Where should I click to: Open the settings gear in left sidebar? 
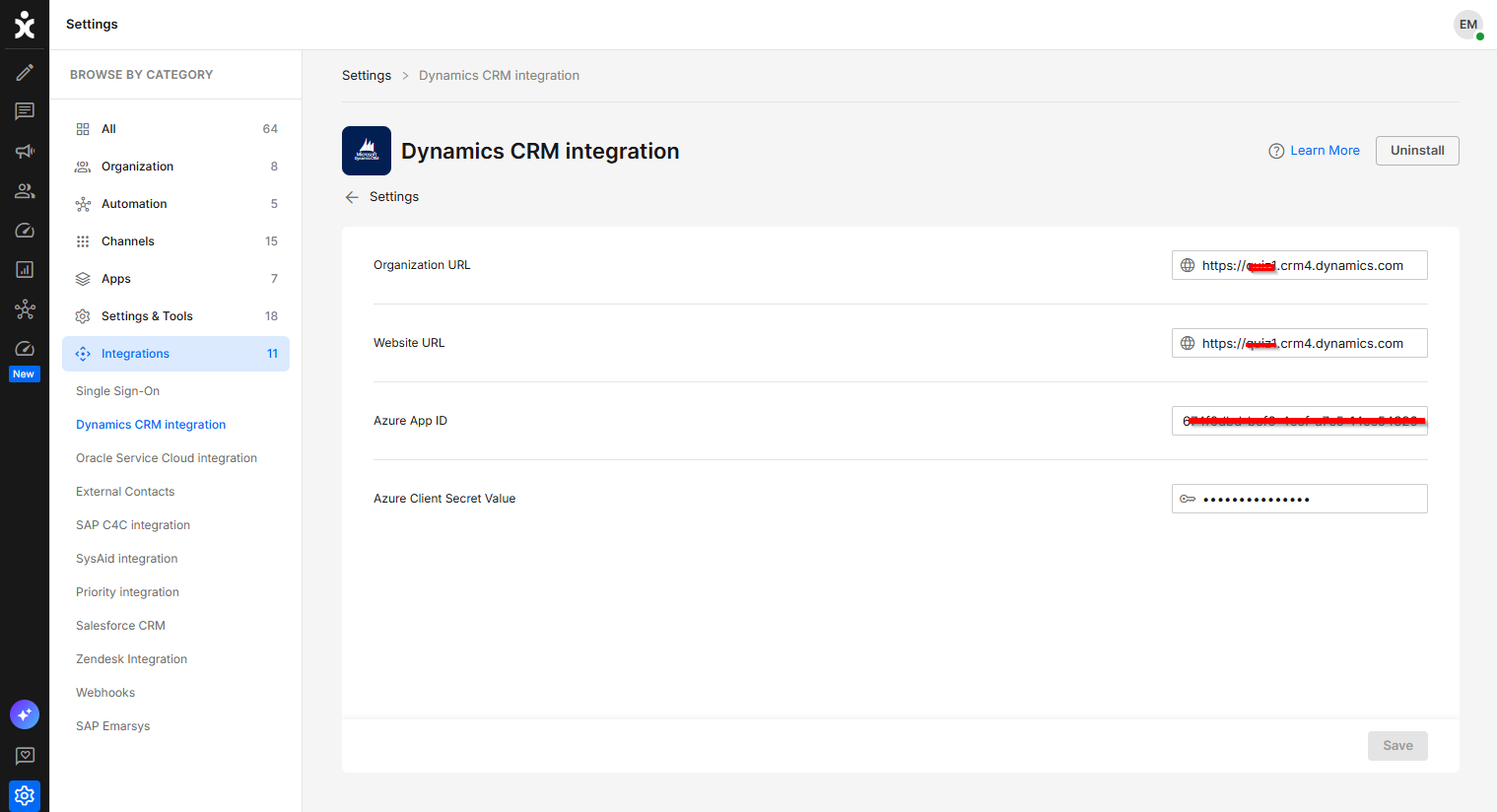pos(25,795)
